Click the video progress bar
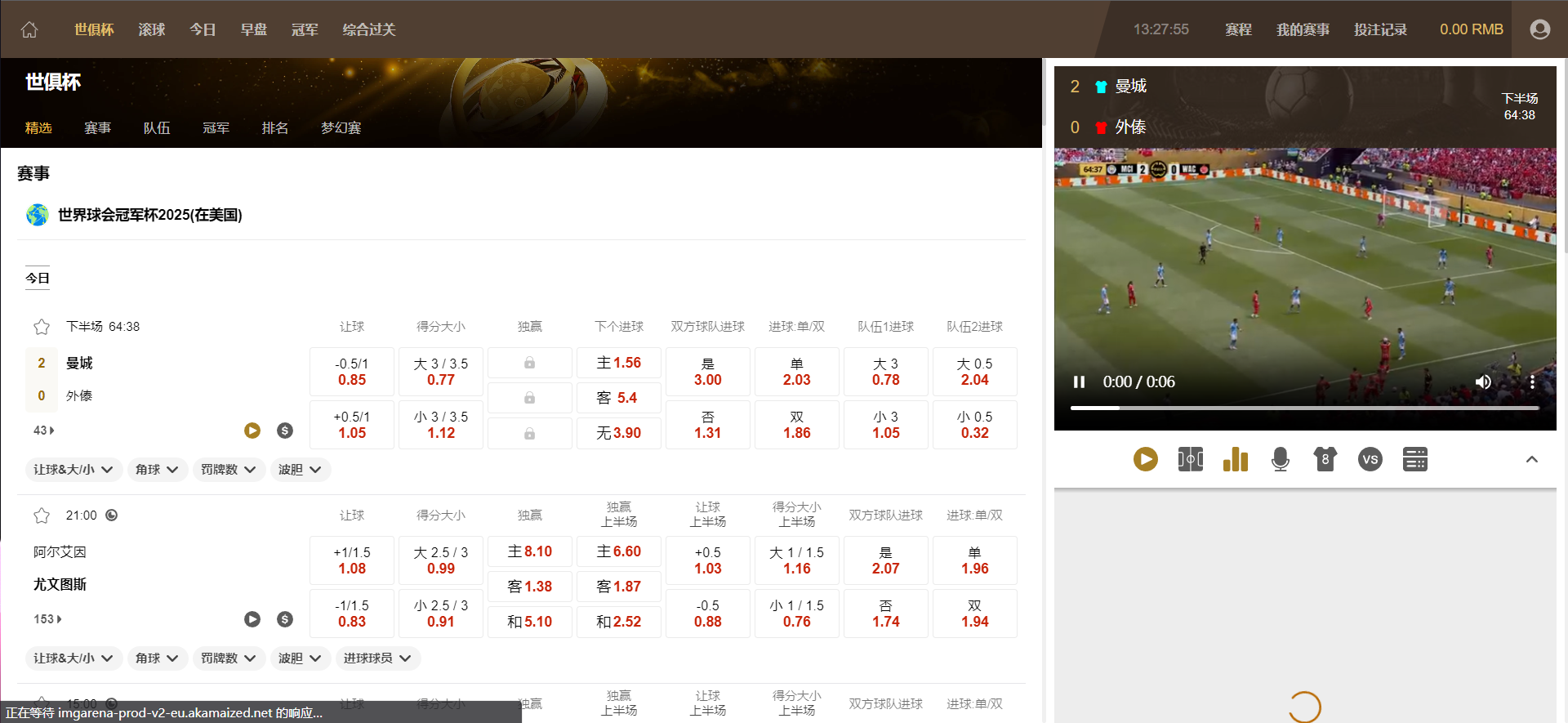 (1304, 408)
